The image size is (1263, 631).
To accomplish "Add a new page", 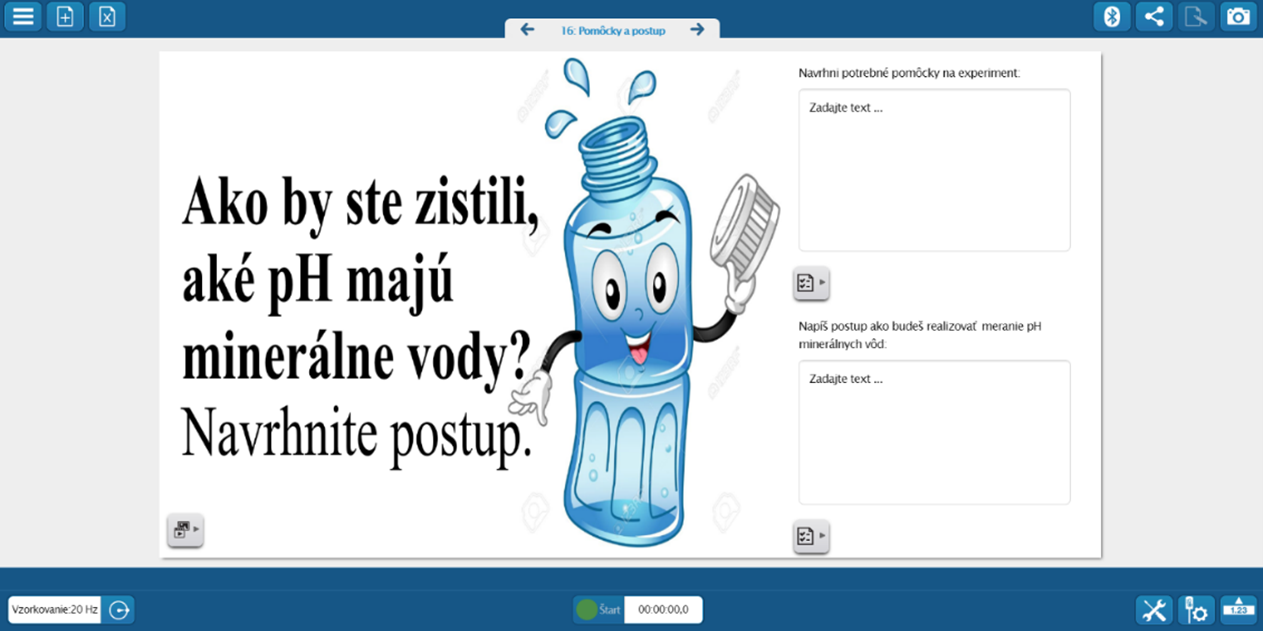I will pyautogui.click(x=65, y=17).
